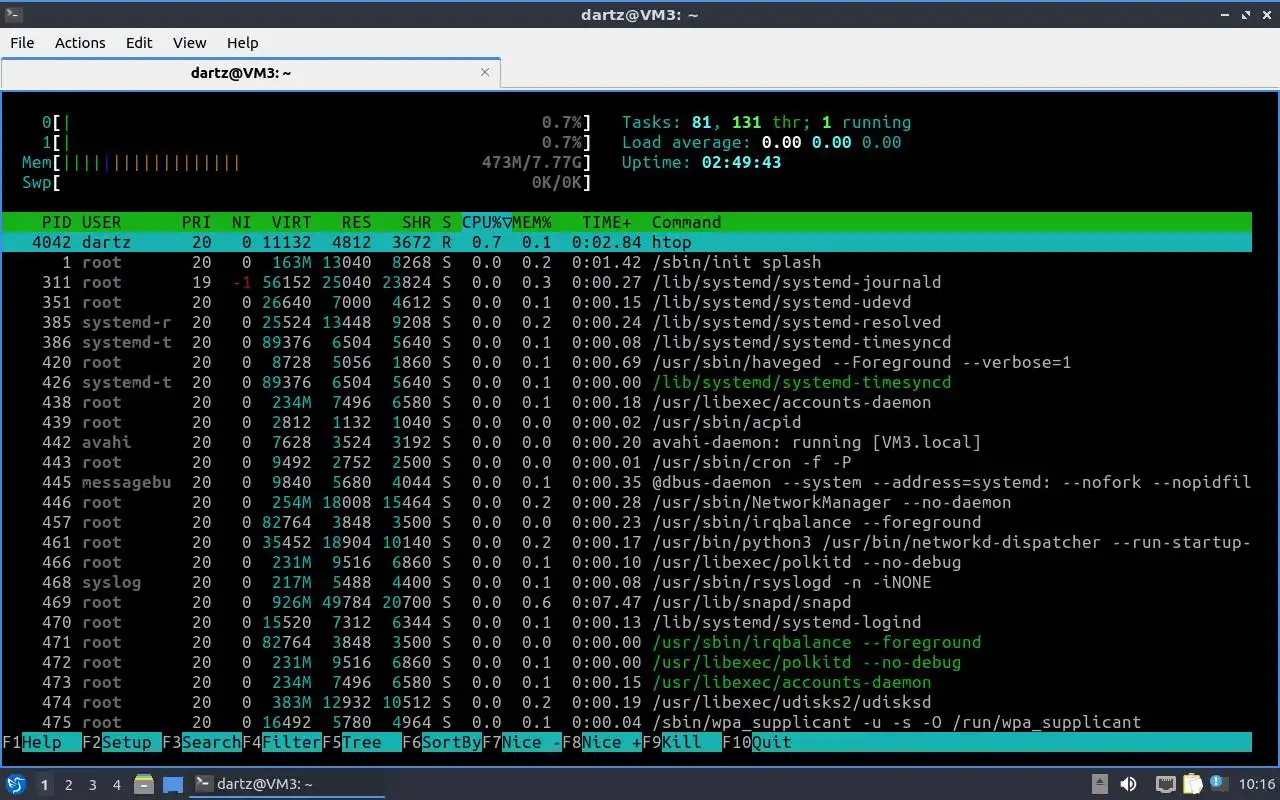Image resolution: width=1280 pixels, height=800 pixels.
Task: Click the terminal icon in the title bar
Action: 12,14
